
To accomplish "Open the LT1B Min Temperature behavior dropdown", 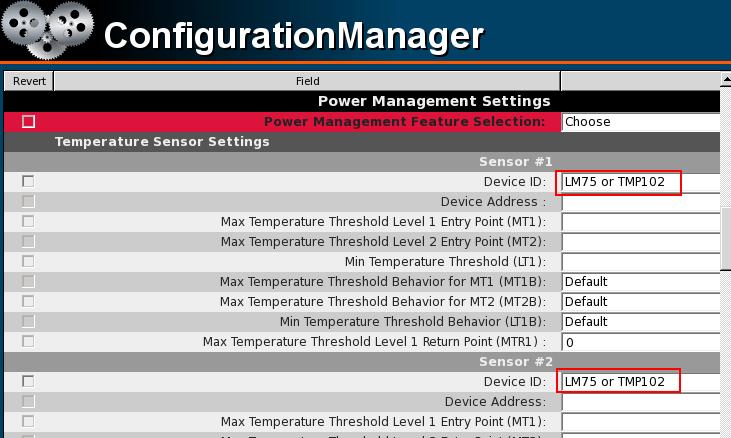I will tap(640, 322).
